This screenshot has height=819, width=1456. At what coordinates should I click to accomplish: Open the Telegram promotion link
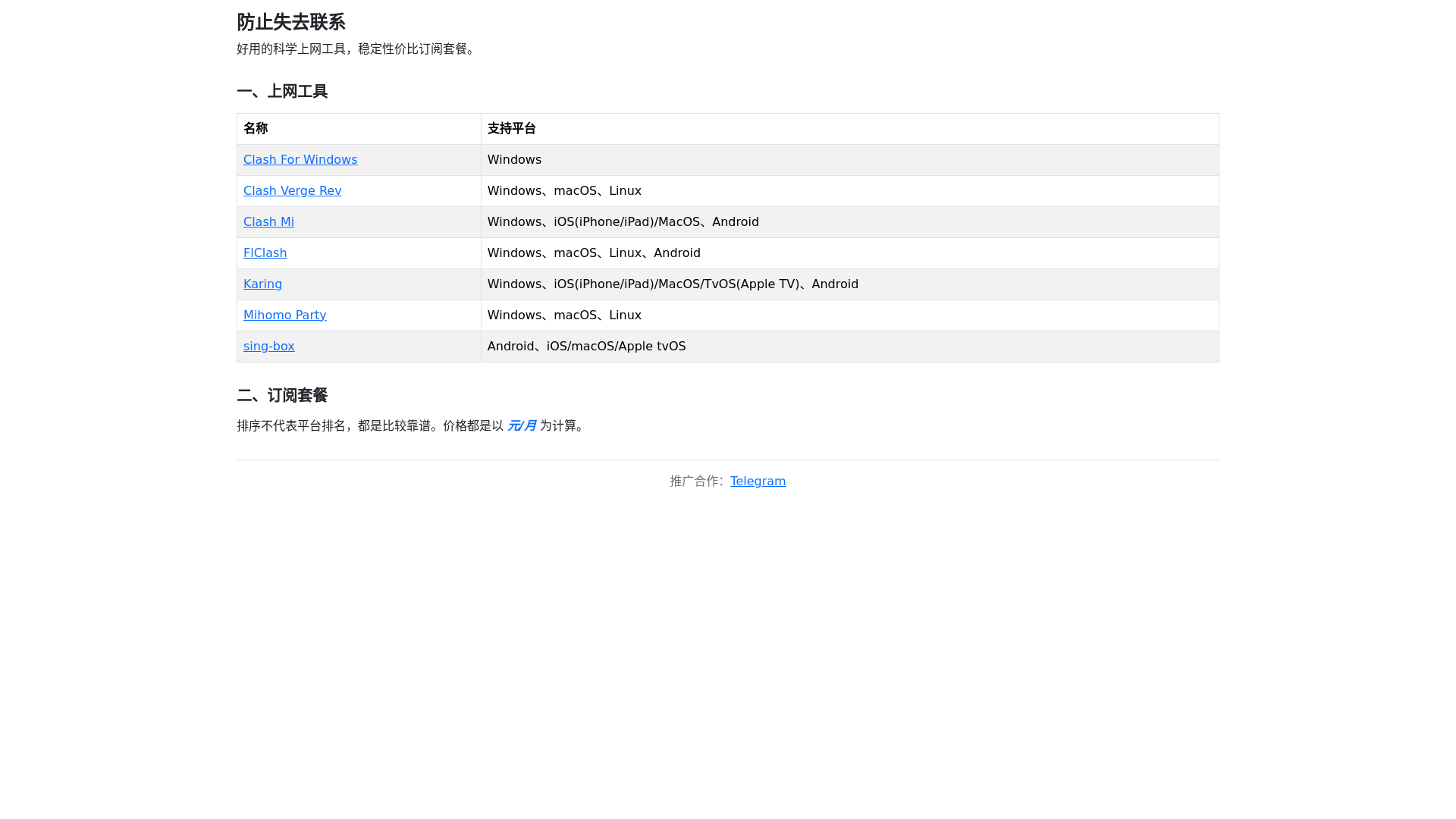coord(758,481)
